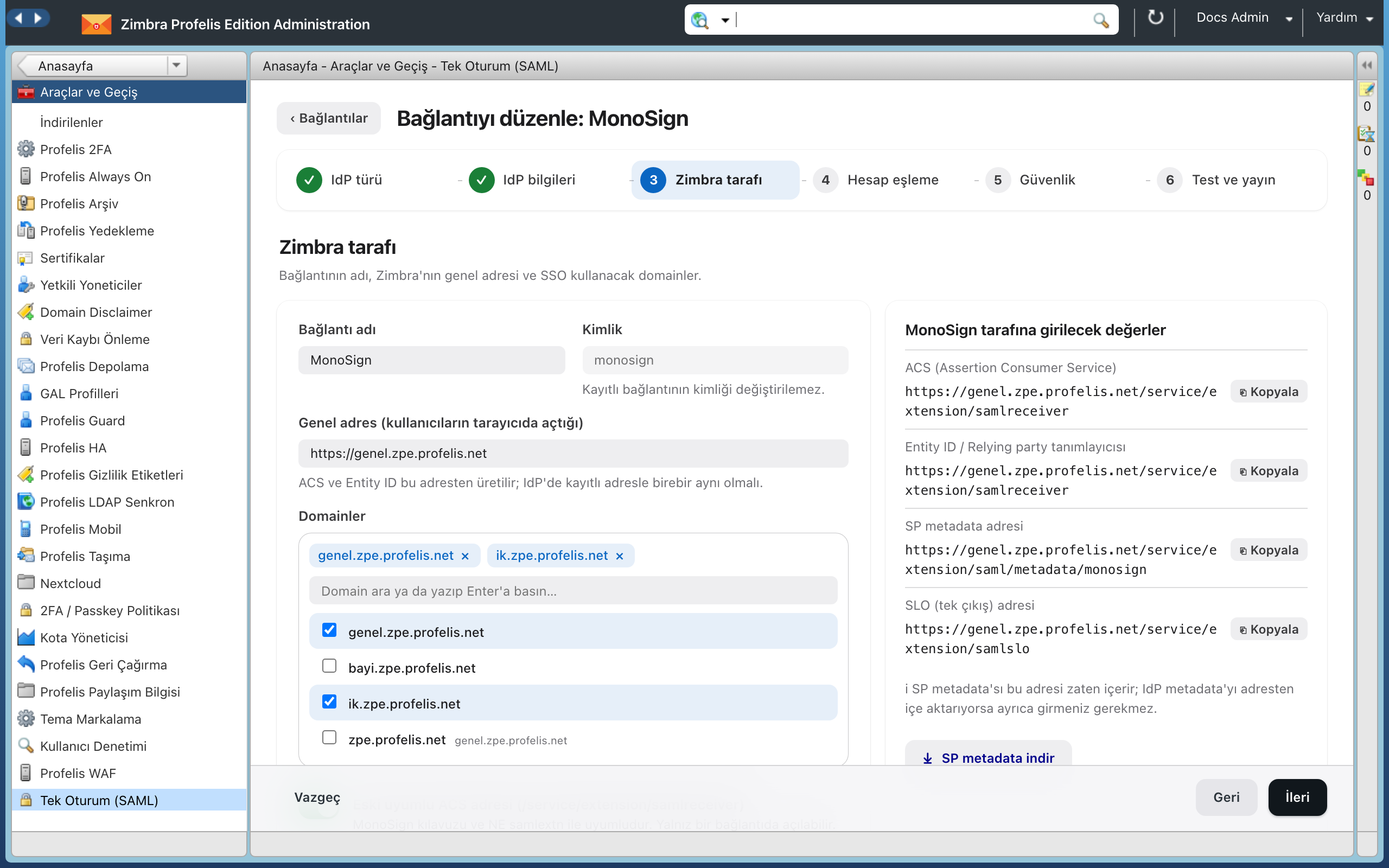The width and height of the screenshot is (1389, 868).
Task: Click the Domain ara search field
Action: tap(573, 591)
